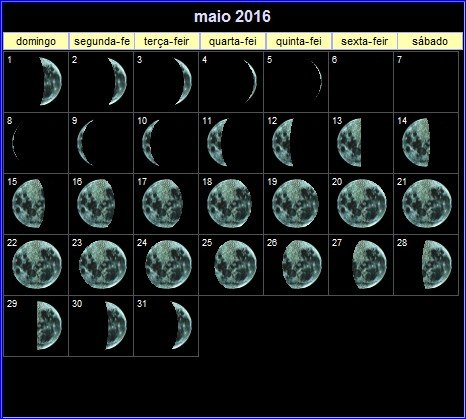Select the crescent moon on day 9

point(85,143)
